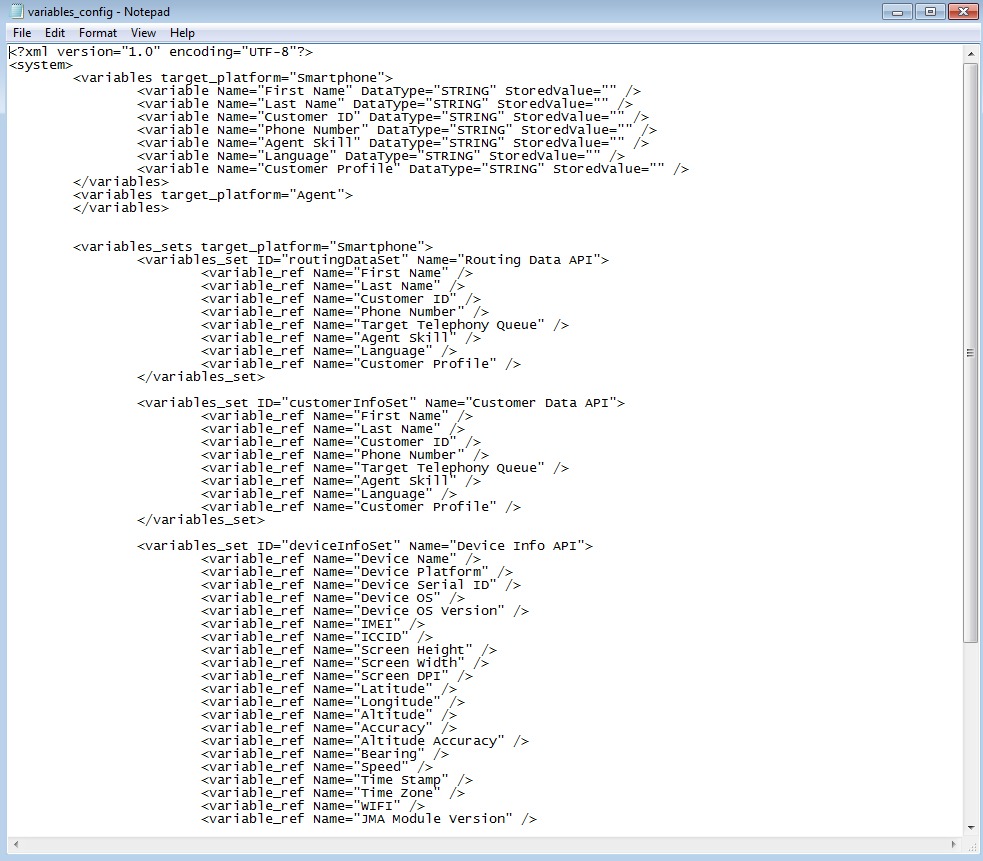Click variable "Customer ID" DataType STRING line
This screenshot has width=983, height=861.
pyautogui.click(x=393, y=117)
